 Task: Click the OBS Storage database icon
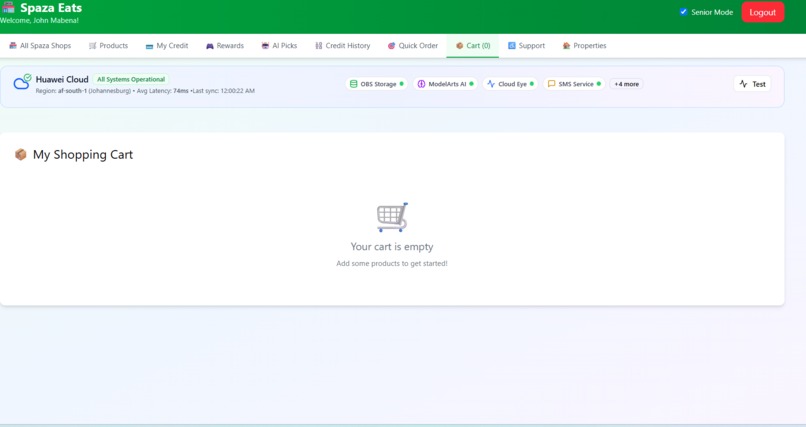coord(354,84)
